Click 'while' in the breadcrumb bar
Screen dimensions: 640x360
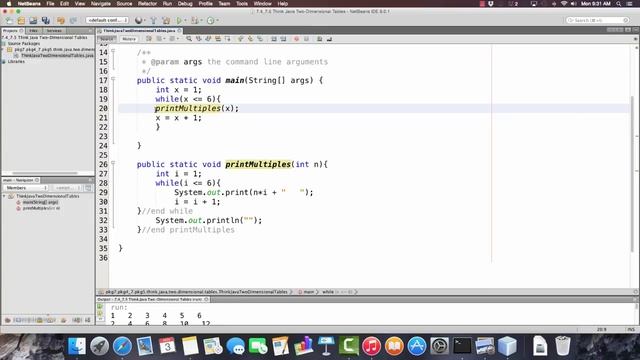coord(328,292)
